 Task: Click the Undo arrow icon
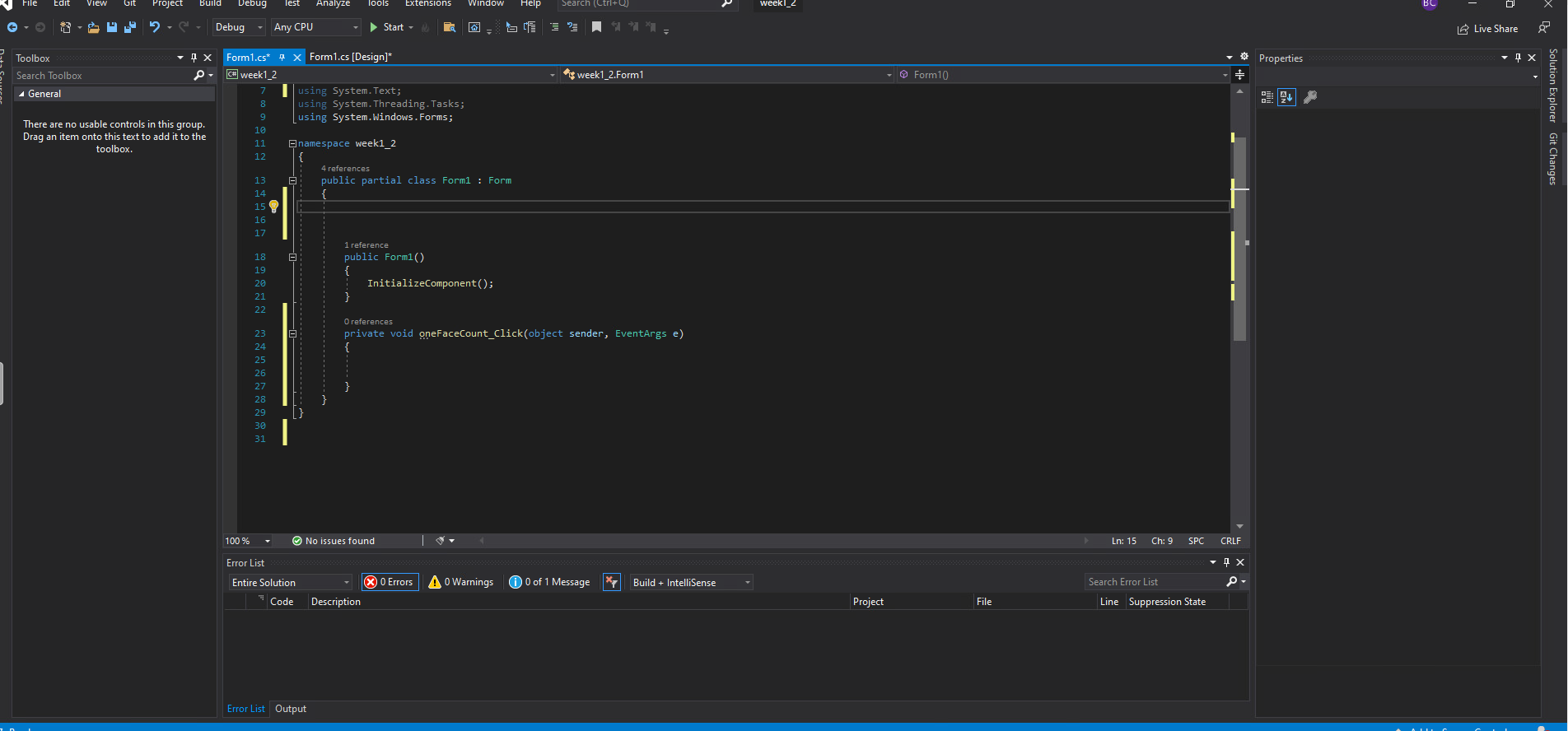[x=154, y=27]
